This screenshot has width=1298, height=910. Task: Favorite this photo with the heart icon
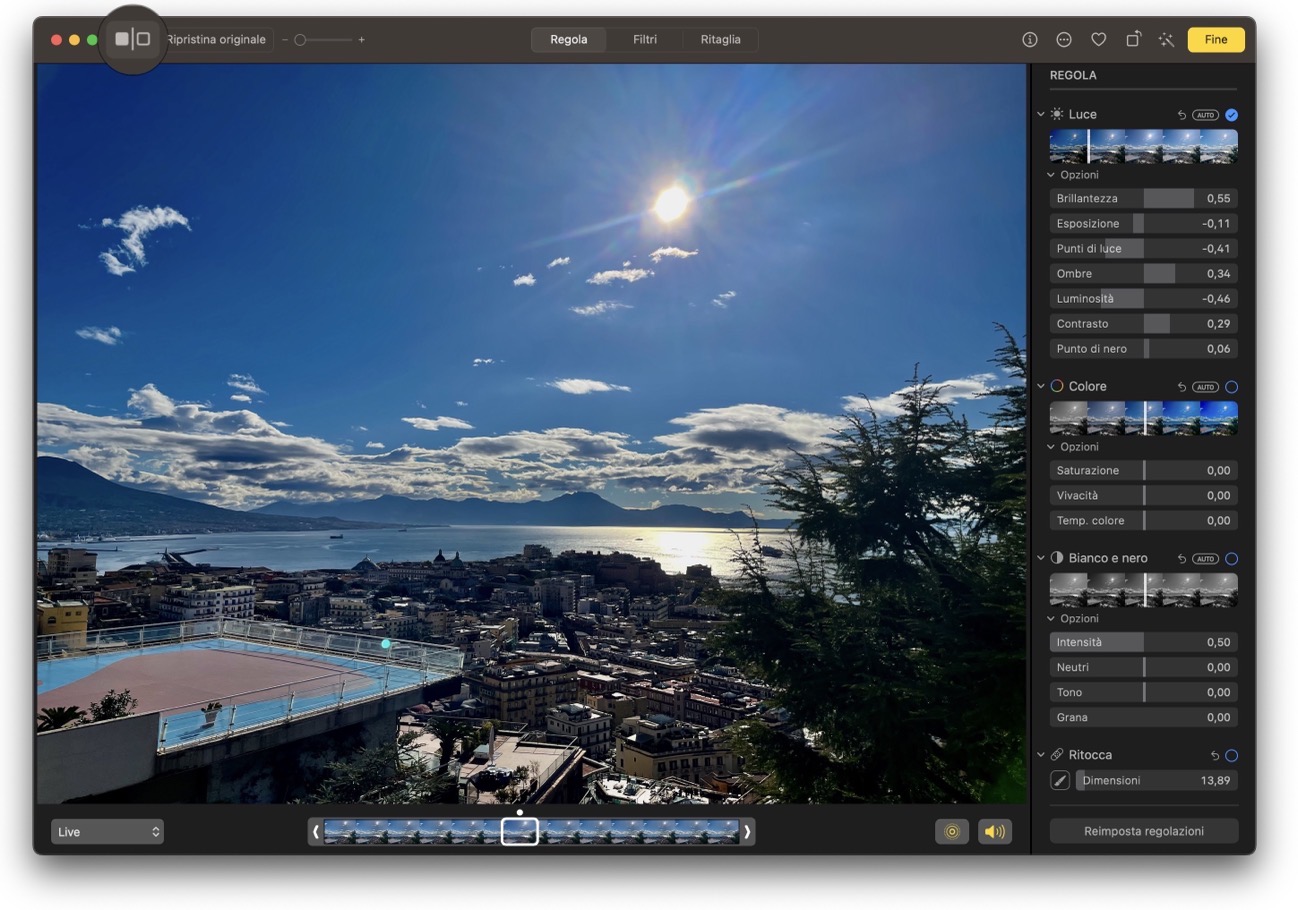[x=1098, y=39]
